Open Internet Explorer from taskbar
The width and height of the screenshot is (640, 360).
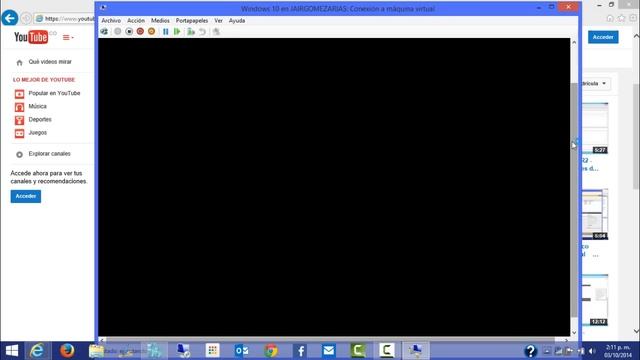38,351
